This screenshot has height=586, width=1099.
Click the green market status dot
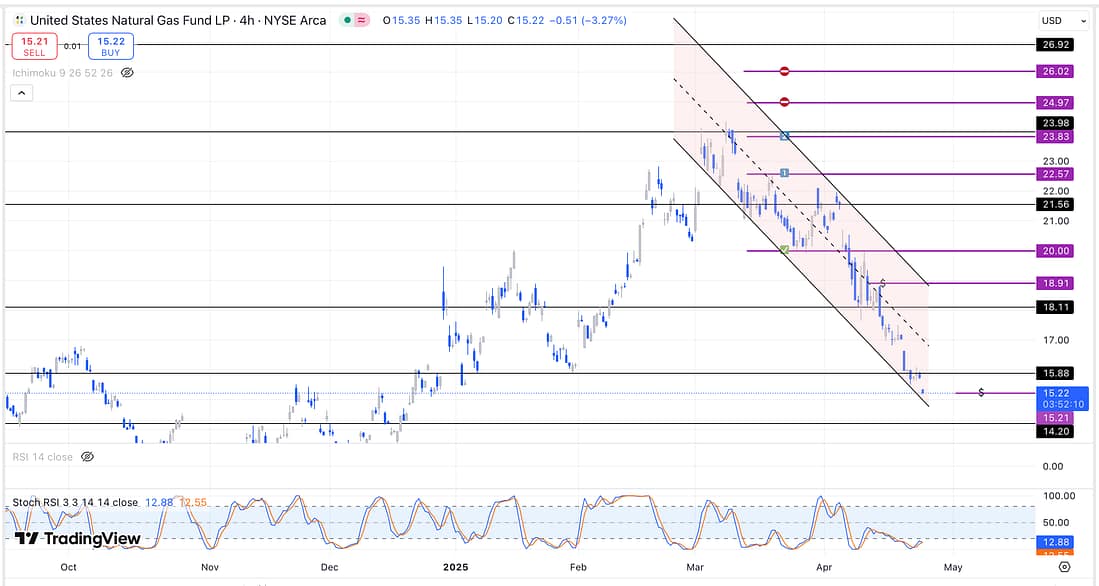point(346,20)
